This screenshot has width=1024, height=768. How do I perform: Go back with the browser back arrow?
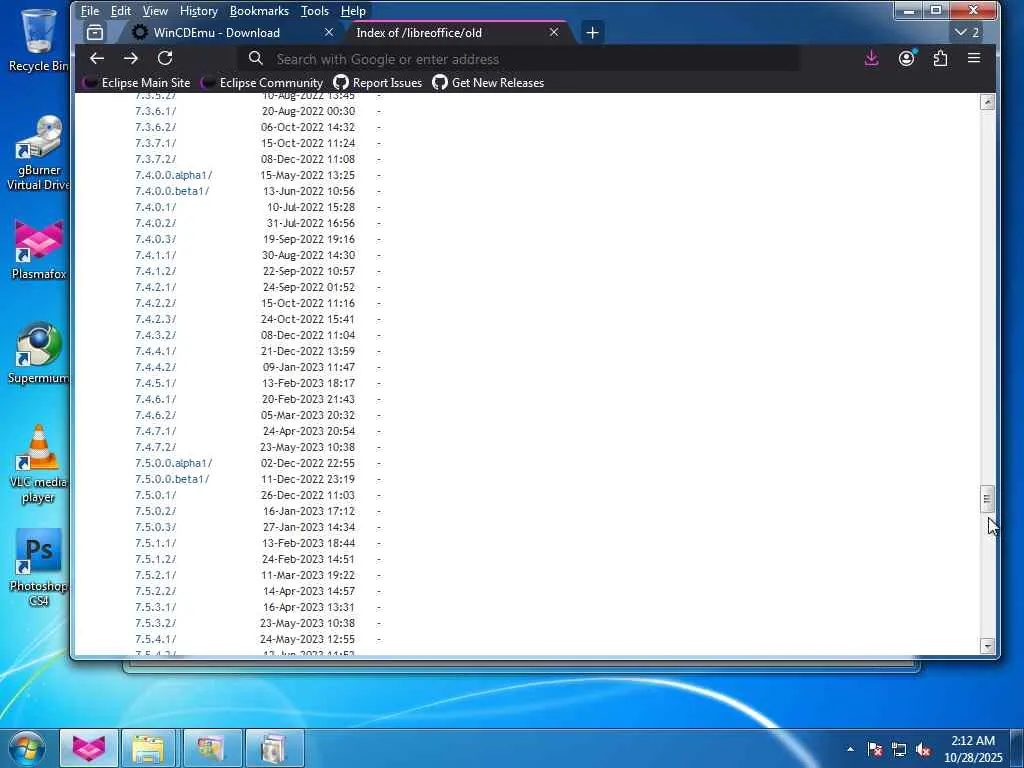(97, 59)
